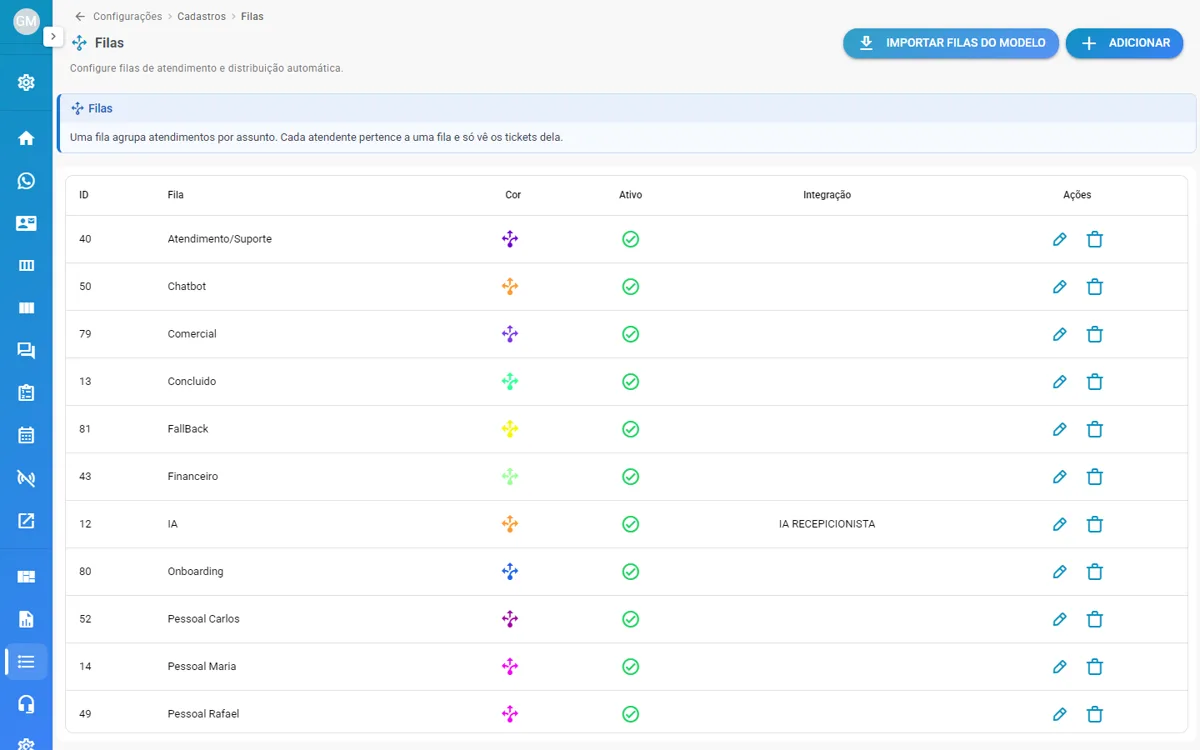Click the FallBack yellow color icon
Screen dimensions: 1200x750
pyautogui.click(x=510, y=429)
